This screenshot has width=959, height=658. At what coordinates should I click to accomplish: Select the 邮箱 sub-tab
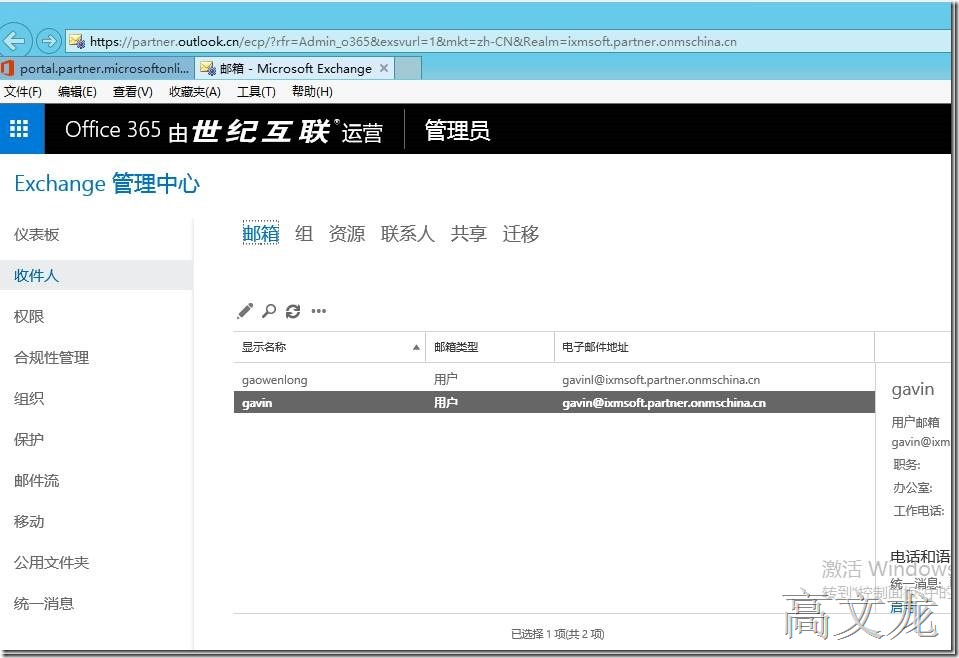pyautogui.click(x=261, y=233)
